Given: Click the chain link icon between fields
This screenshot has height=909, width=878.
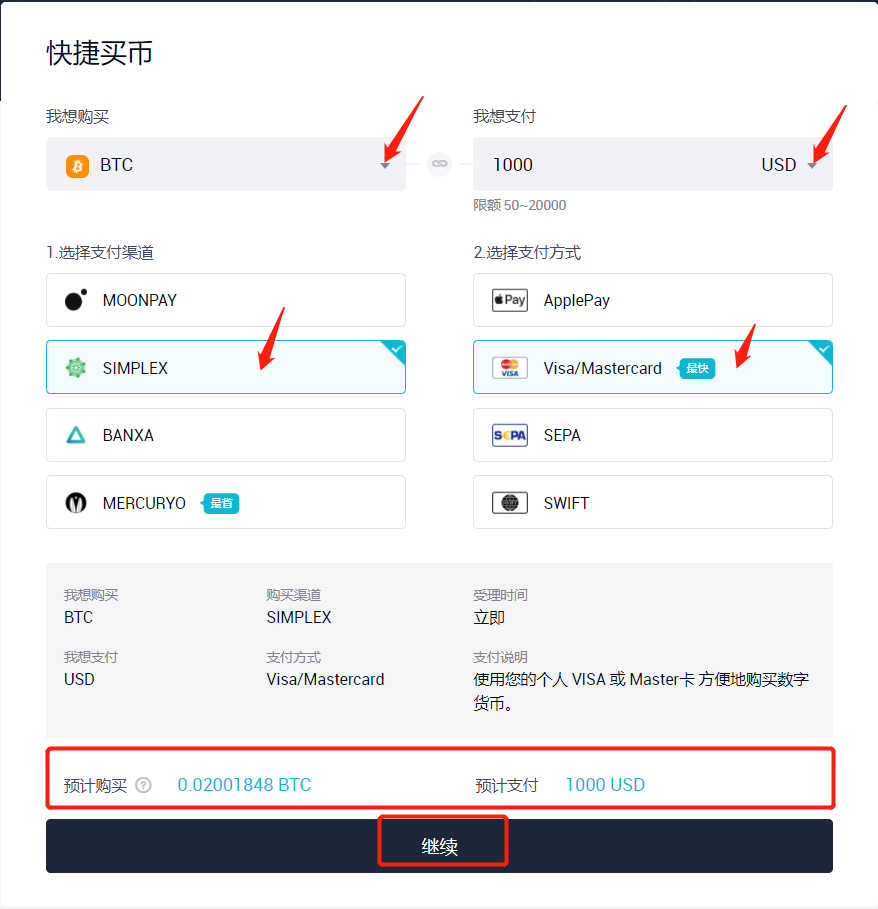Looking at the screenshot, I should click(x=439, y=164).
